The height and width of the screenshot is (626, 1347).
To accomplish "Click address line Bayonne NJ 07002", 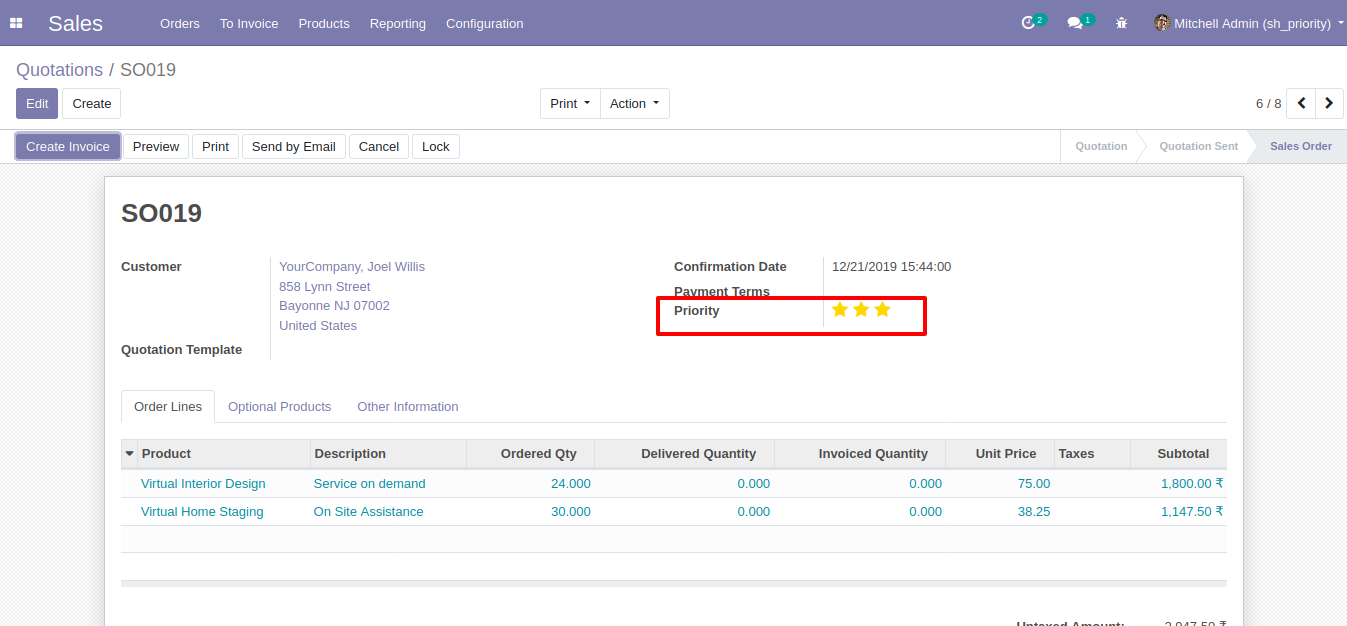I will 335,306.
